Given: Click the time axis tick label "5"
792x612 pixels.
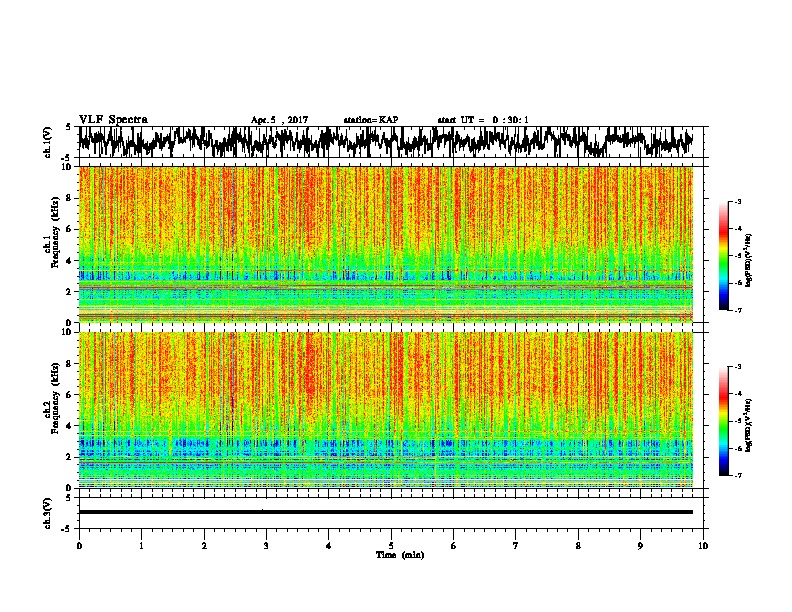Looking at the screenshot, I should [x=391, y=546].
